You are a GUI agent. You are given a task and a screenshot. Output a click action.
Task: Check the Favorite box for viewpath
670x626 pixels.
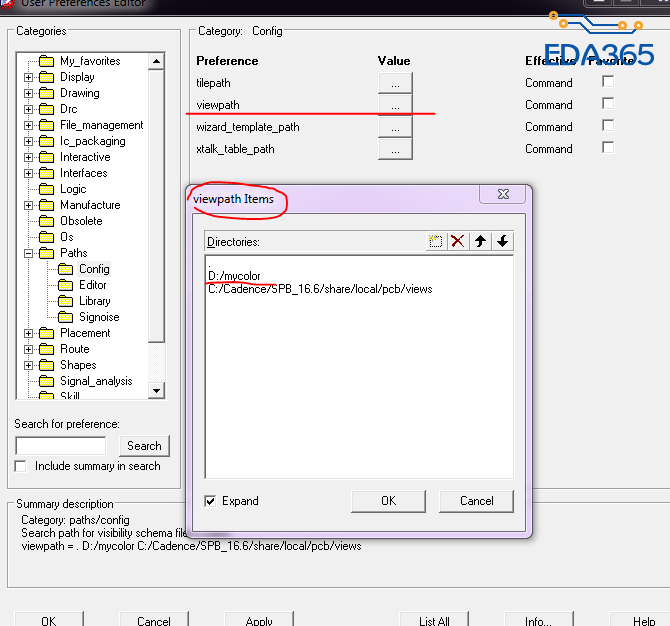click(x=608, y=103)
